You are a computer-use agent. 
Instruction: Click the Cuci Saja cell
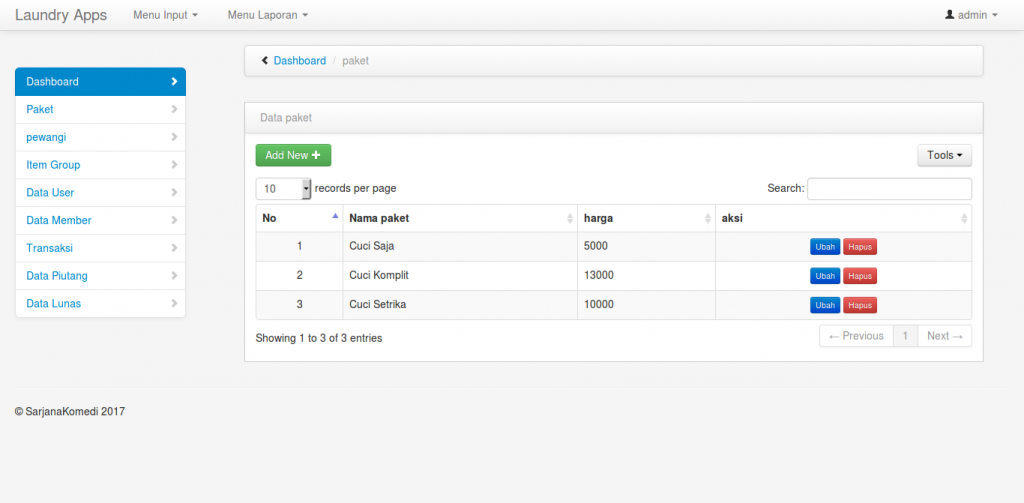460,247
